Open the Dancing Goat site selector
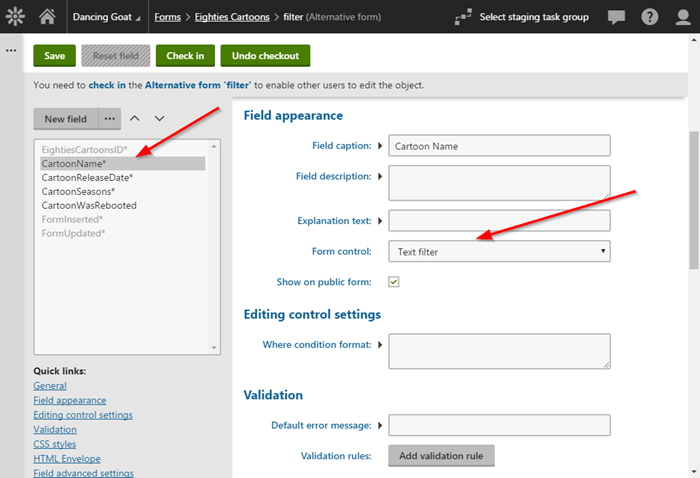This screenshot has height=478, width=700. coord(107,17)
